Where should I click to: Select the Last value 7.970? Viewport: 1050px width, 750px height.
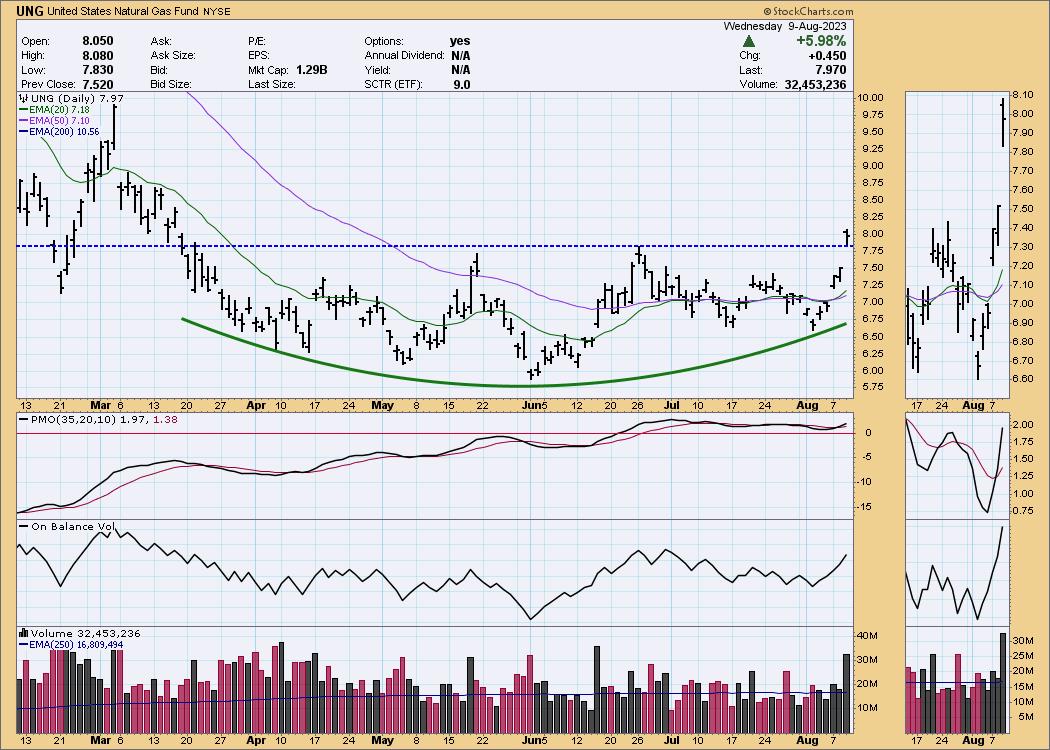tap(830, 70)
